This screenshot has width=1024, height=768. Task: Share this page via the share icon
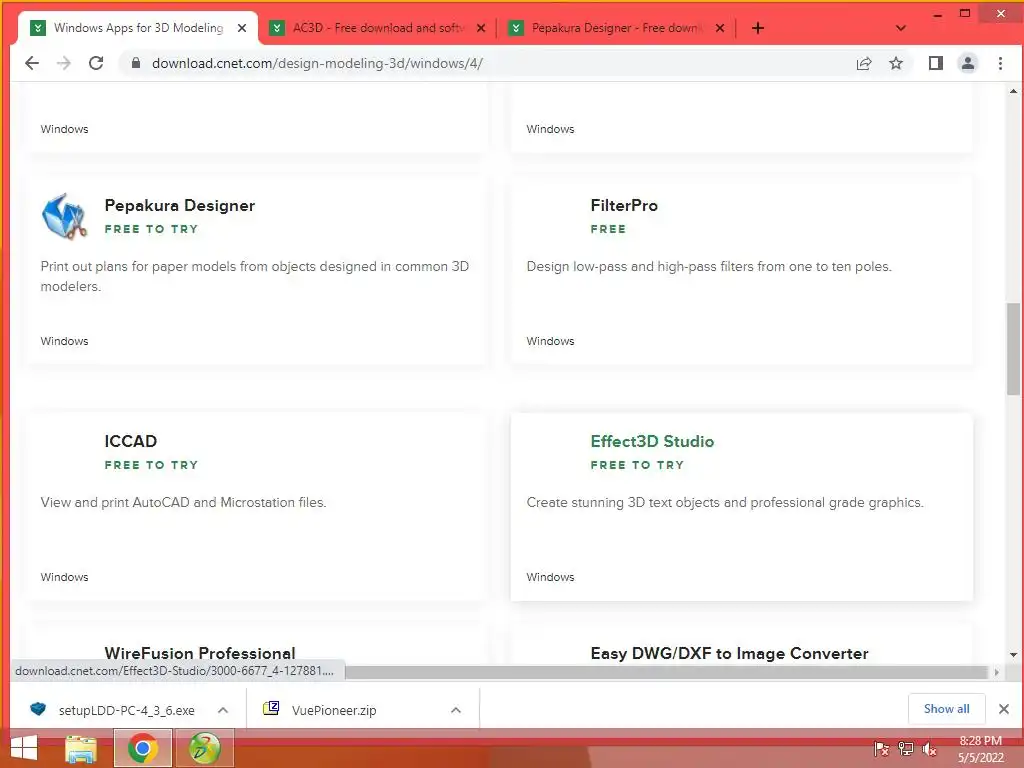tap(864, 63)
